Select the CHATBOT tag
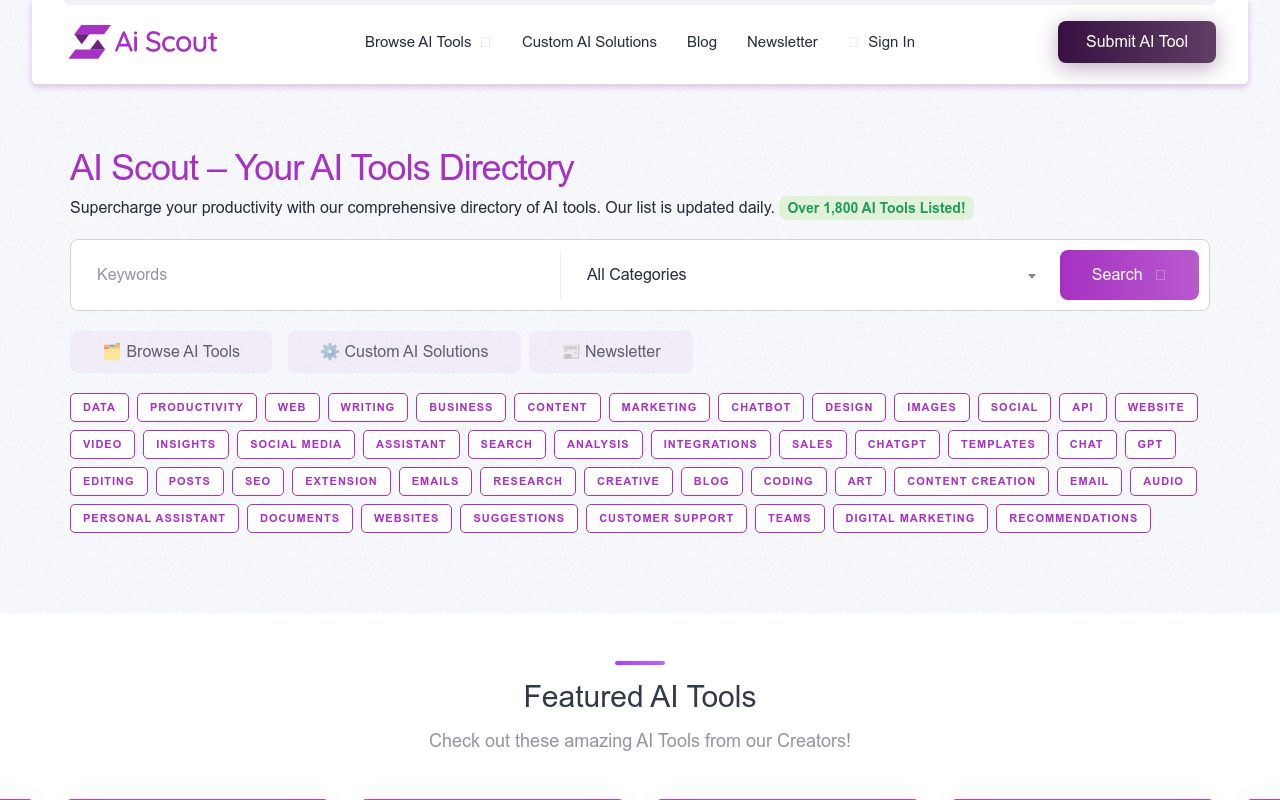The image size is (1280, 800). (x=761, y=407)
